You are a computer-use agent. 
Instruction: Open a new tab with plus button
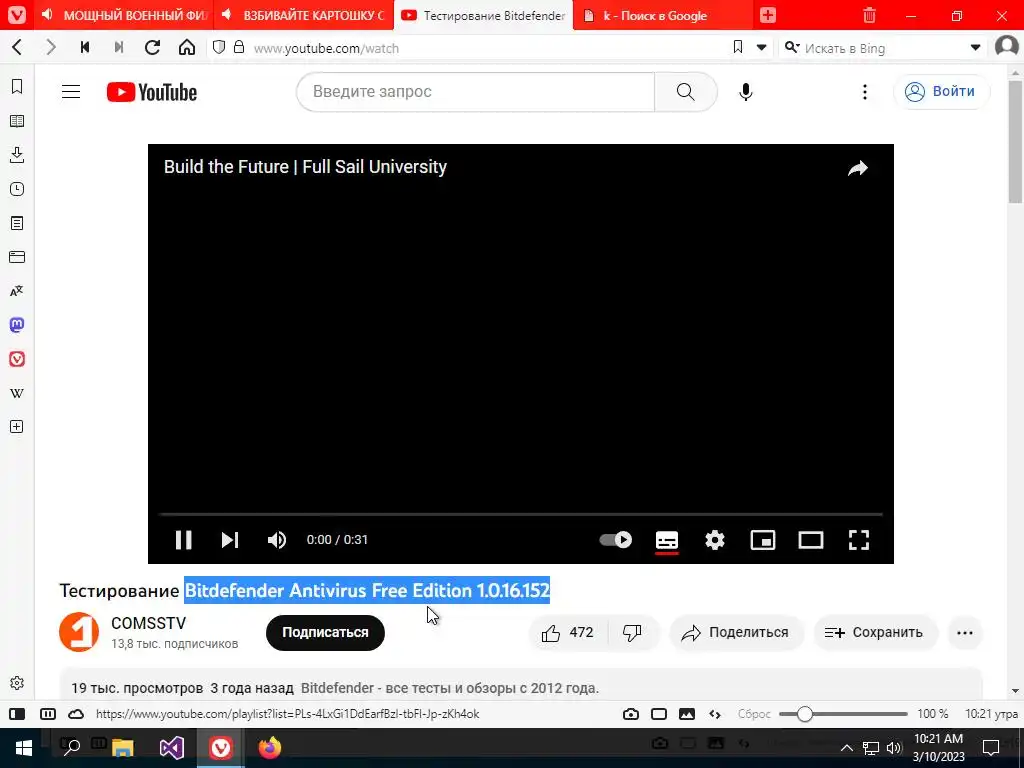768,15
